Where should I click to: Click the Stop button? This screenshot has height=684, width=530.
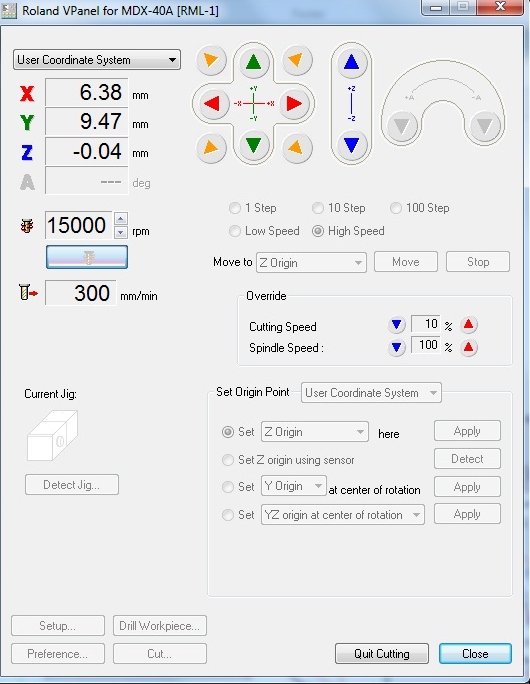478,262
